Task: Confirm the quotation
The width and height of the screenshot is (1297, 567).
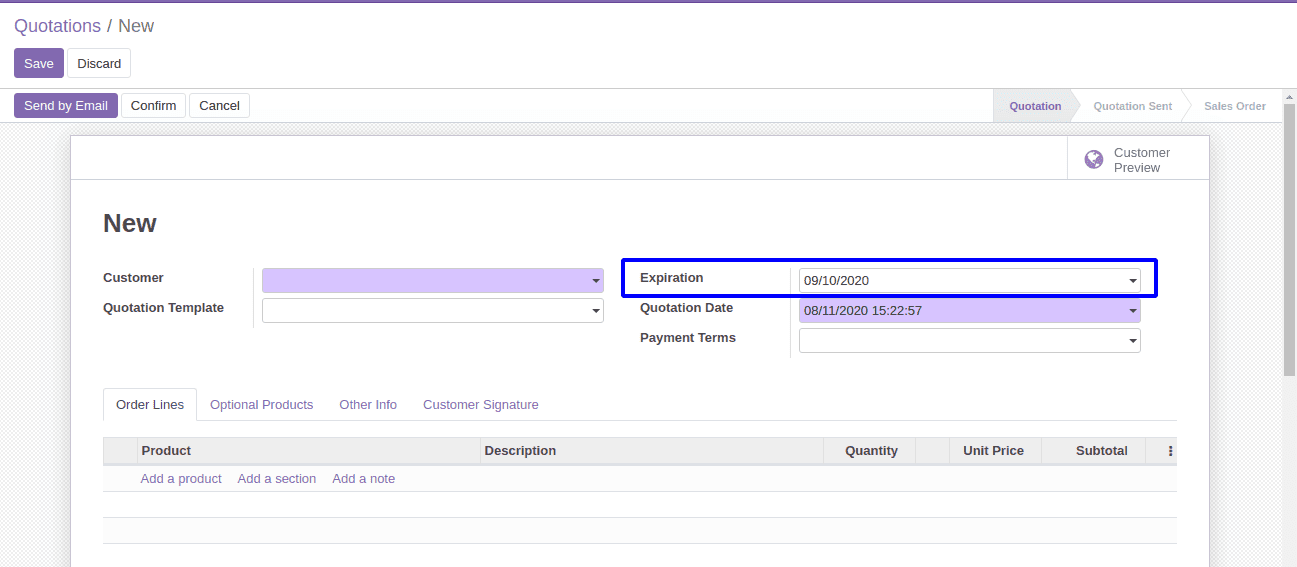Action: (153, 105)
